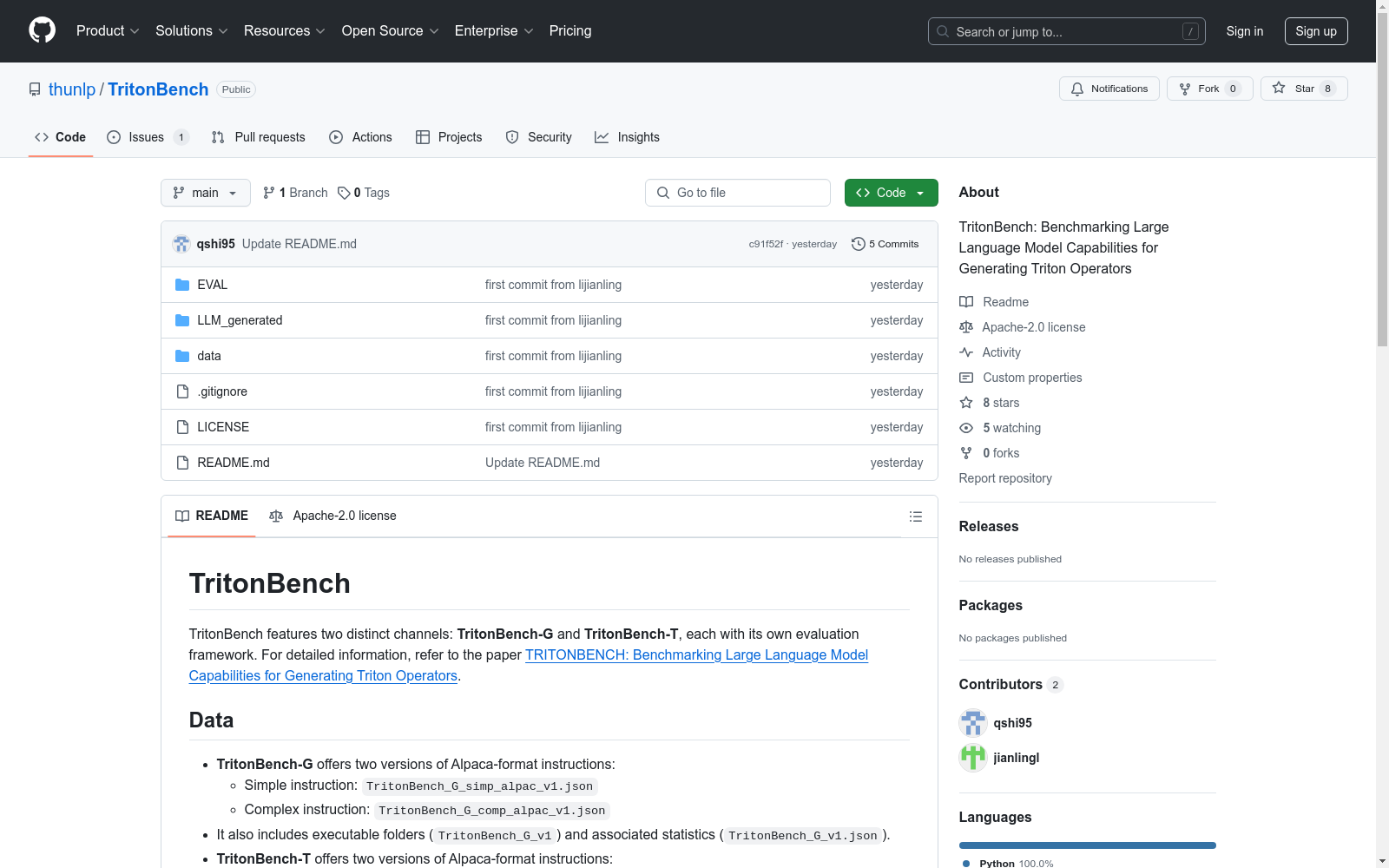Open commit hash c91f52f
Screen dimensions: 1389x868
pos(766,245)
